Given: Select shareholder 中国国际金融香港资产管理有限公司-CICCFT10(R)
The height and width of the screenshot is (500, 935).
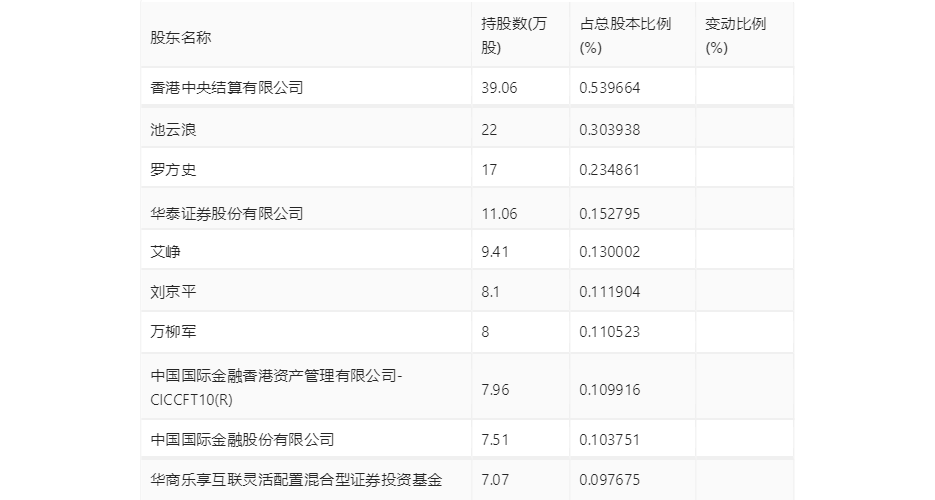Looking at the screenshot, I should coord(277,387).
